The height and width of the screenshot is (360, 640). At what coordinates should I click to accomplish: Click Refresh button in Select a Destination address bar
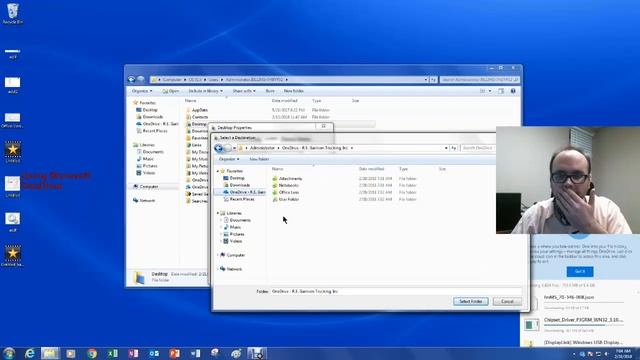pyautogui.click(x=453, y=148)
